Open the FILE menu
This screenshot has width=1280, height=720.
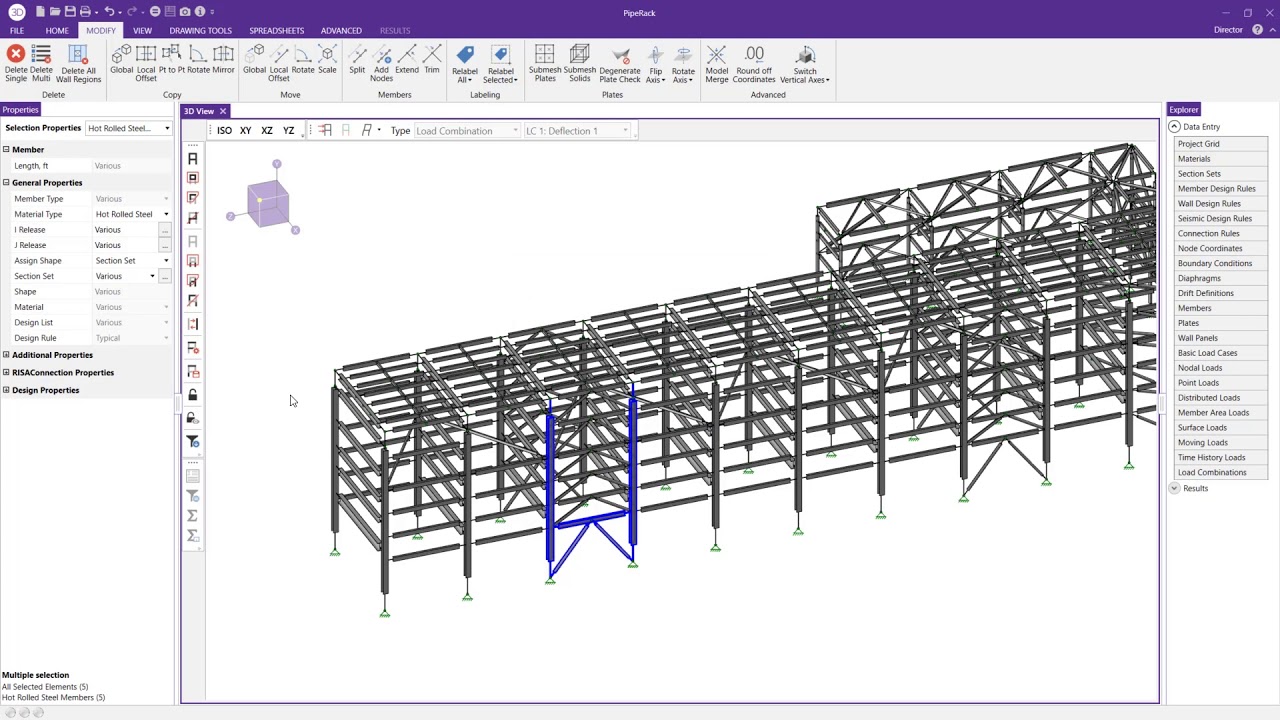(x=17, y=31)
